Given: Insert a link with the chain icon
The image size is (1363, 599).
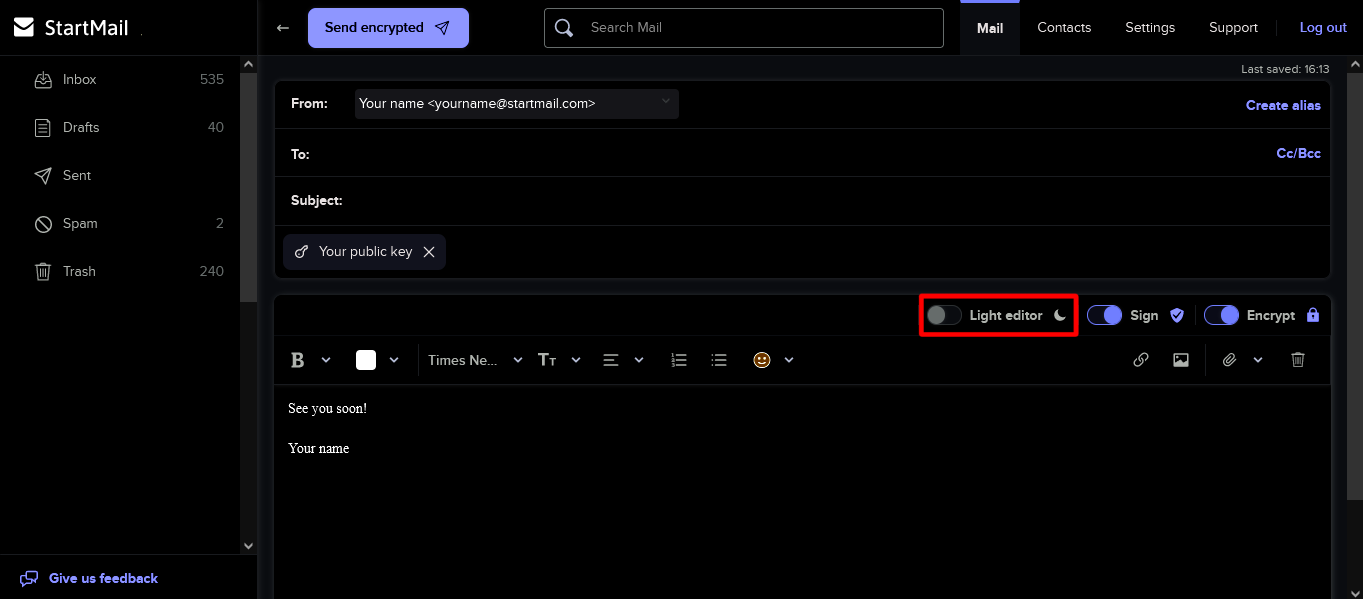Looking at the screenshot, I should coord(1141,360).
